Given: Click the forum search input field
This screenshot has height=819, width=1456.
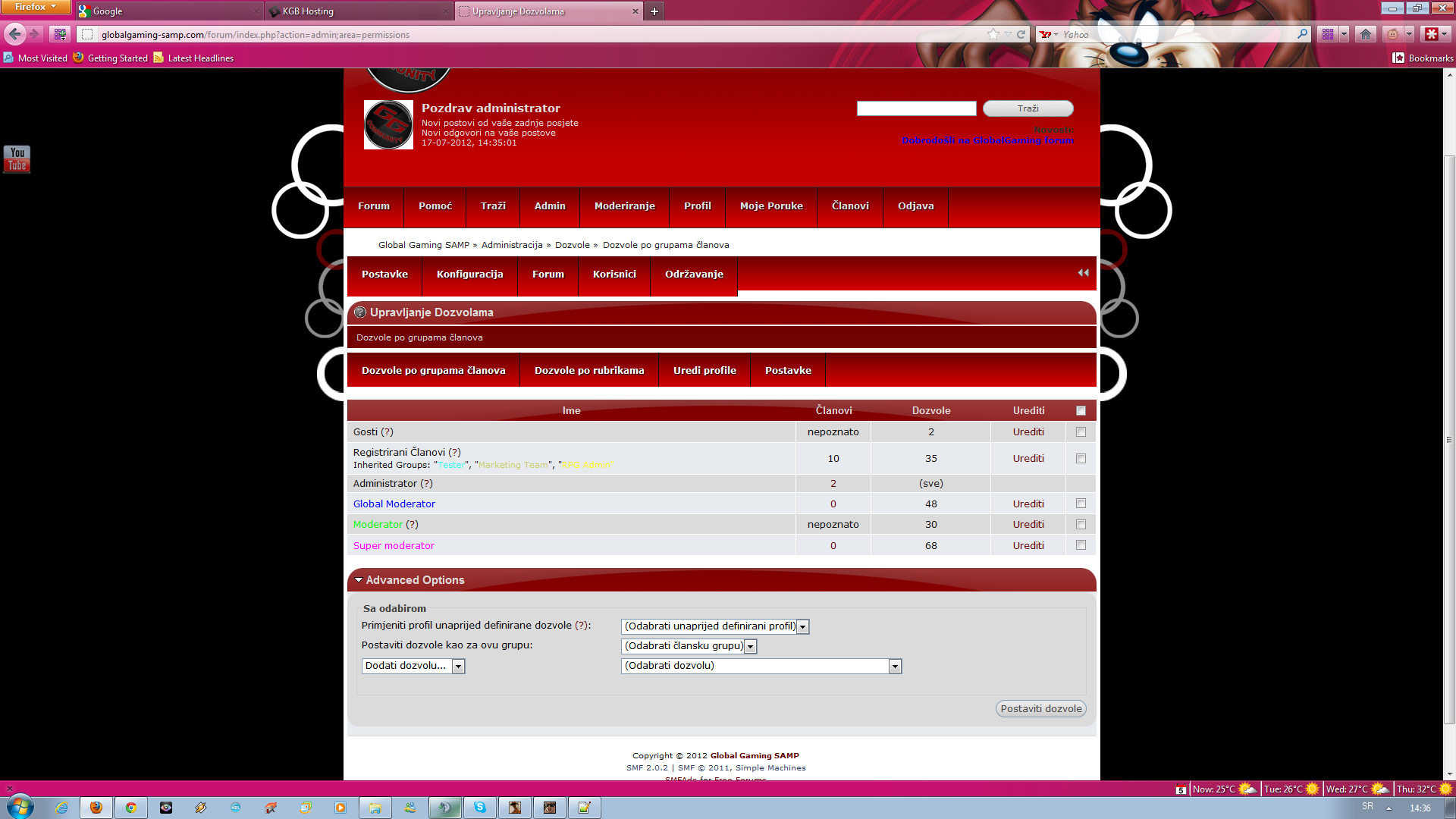Looking at the screenshot, I should tap(916, 108).
